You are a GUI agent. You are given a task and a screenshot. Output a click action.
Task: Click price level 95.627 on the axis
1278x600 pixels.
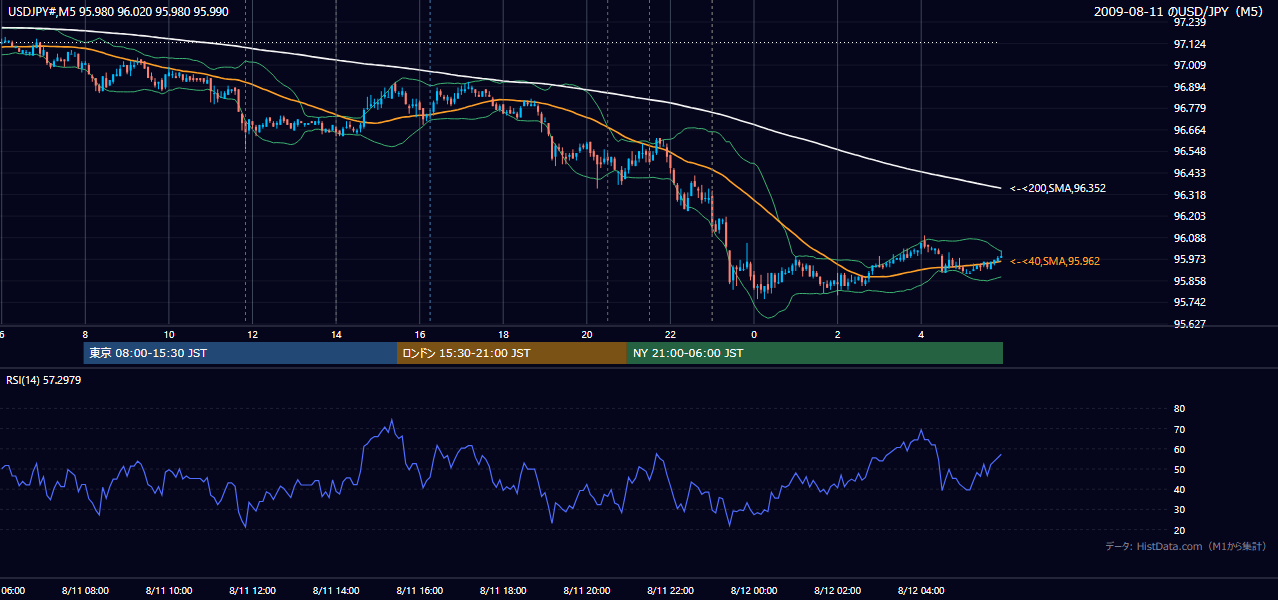coord(1189,324)
